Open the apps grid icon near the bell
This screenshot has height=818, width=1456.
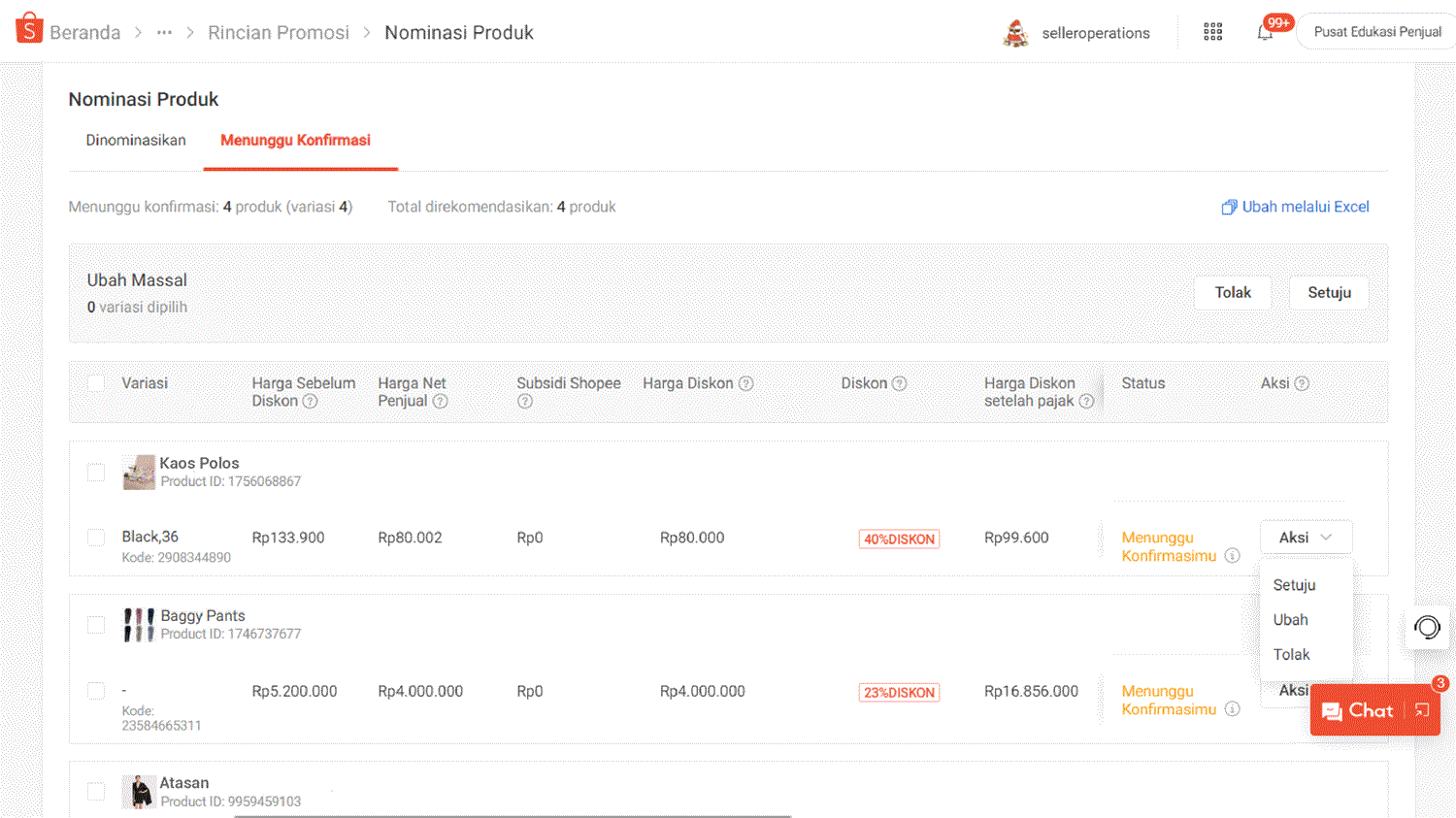1212,31
